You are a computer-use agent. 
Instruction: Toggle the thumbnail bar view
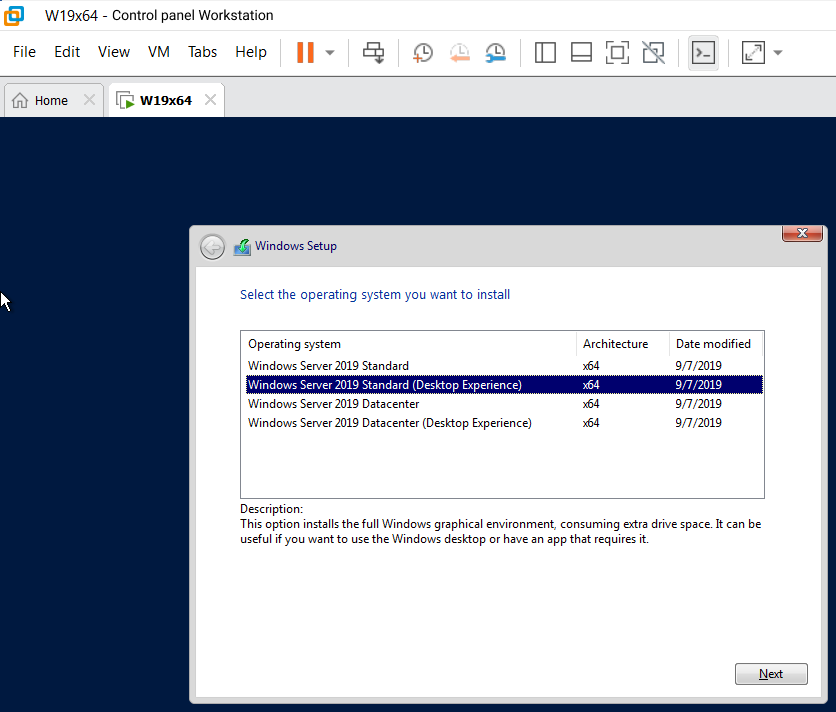[x=581, y=52]
